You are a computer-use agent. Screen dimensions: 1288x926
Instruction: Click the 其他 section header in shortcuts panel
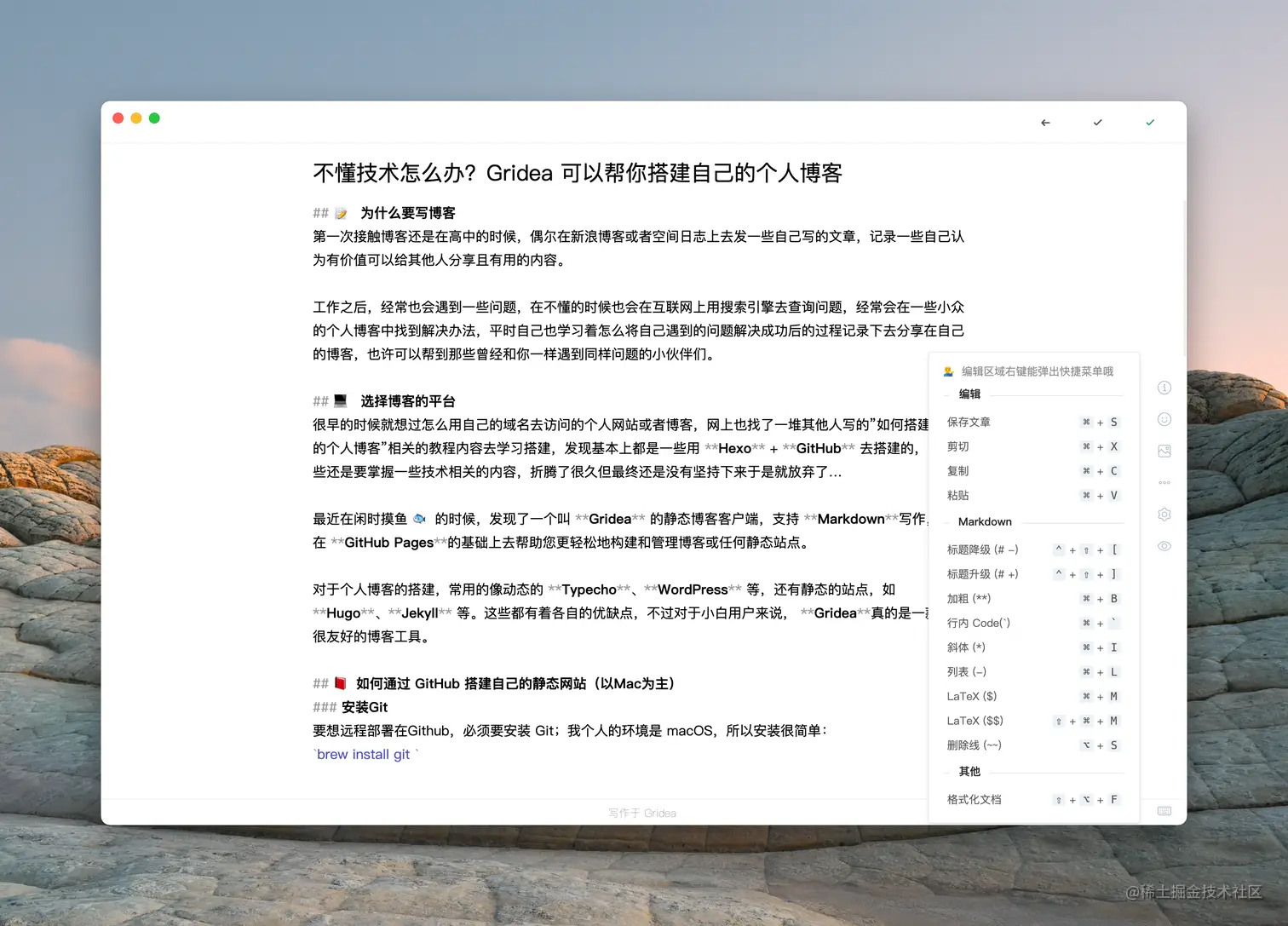point(969,772)
